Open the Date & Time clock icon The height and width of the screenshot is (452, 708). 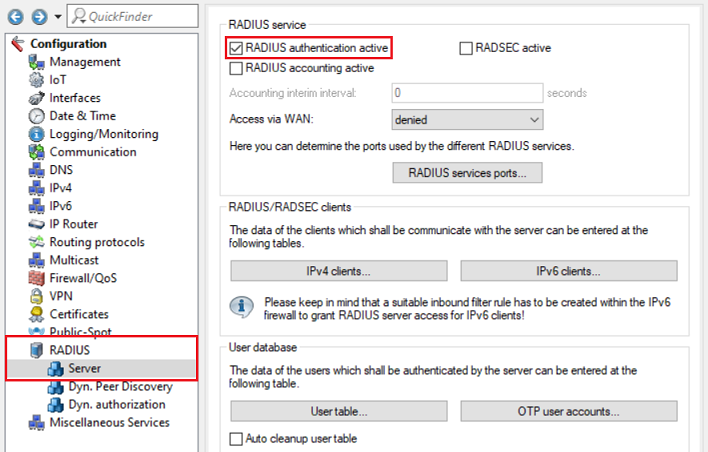tap(37, 116)
